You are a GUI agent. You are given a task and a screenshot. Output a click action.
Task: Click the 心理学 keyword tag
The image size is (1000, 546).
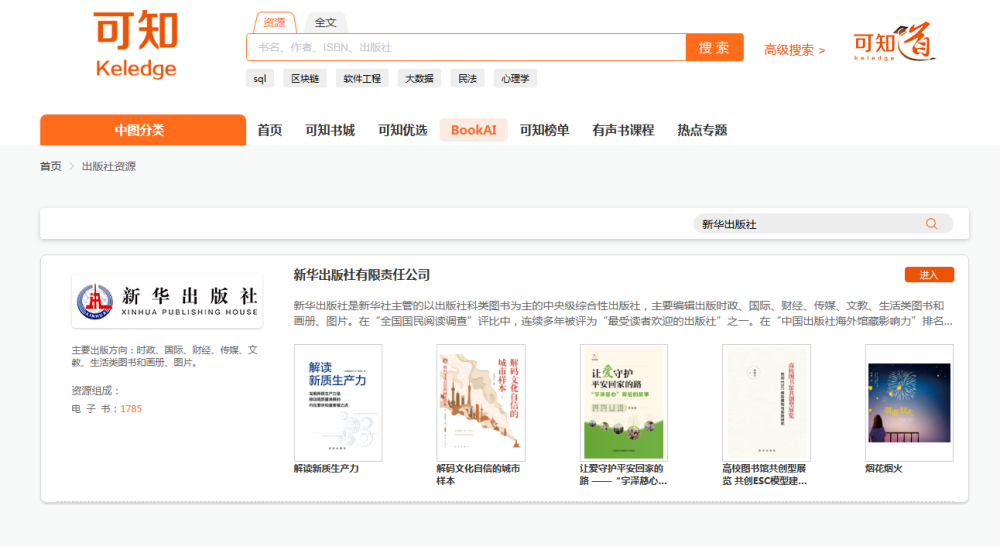pos(515,78)
